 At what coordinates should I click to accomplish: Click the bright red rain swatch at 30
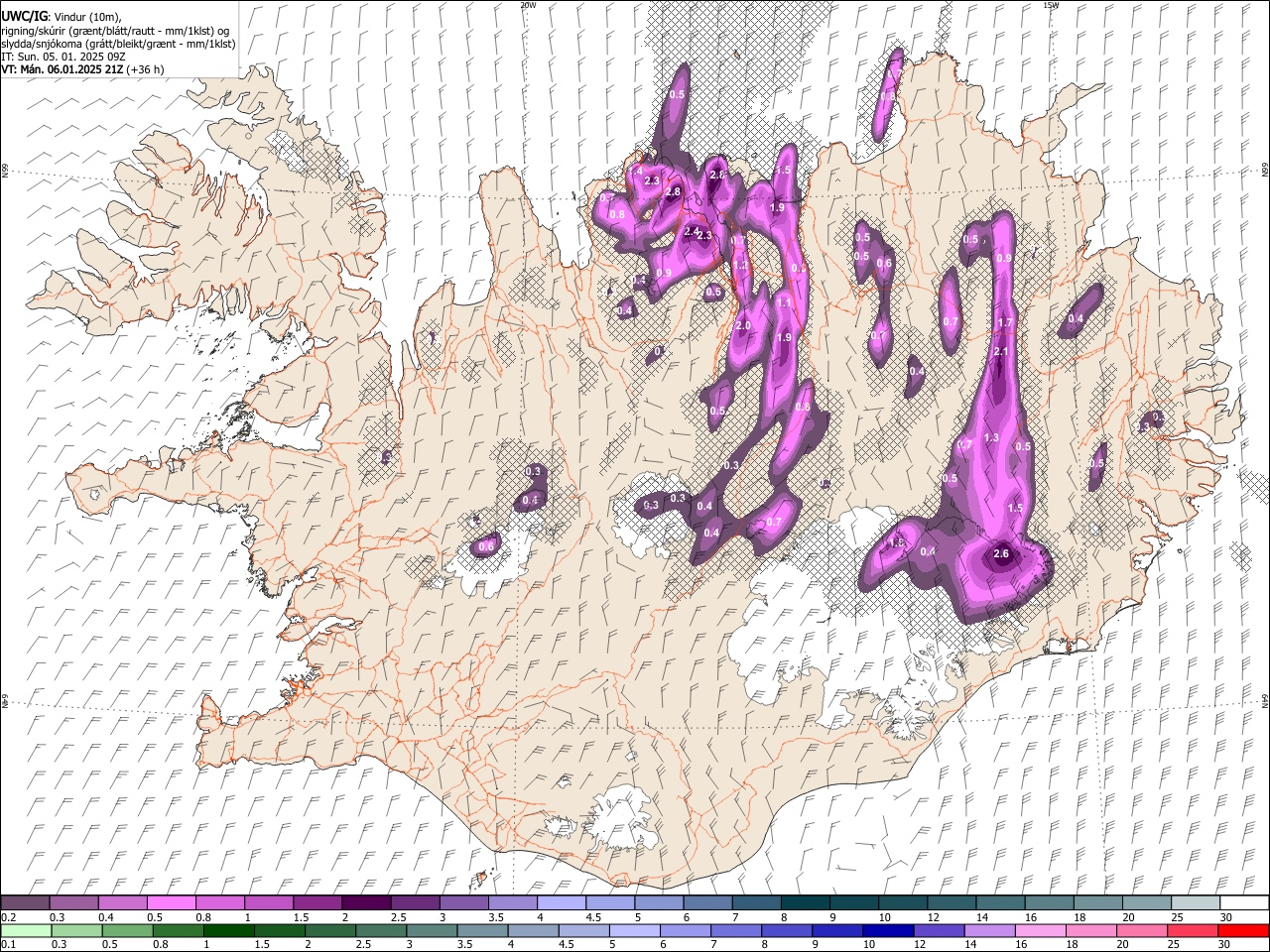tap(1242, 930)
